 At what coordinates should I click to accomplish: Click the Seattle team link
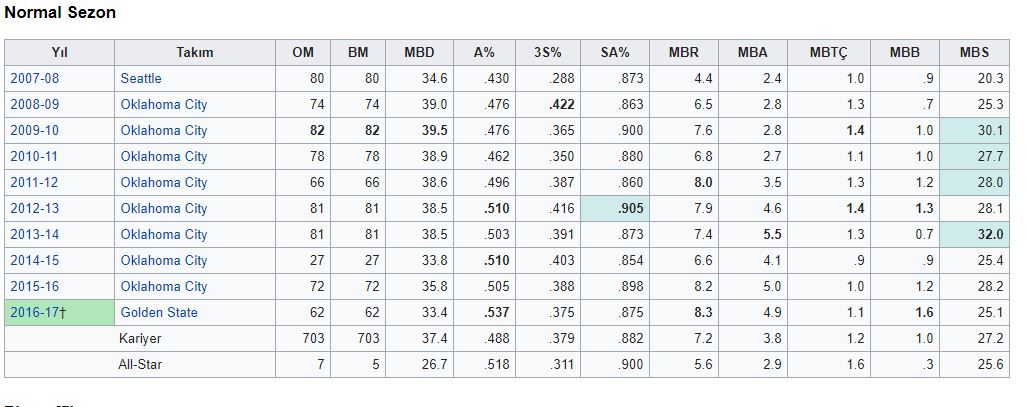141,78
